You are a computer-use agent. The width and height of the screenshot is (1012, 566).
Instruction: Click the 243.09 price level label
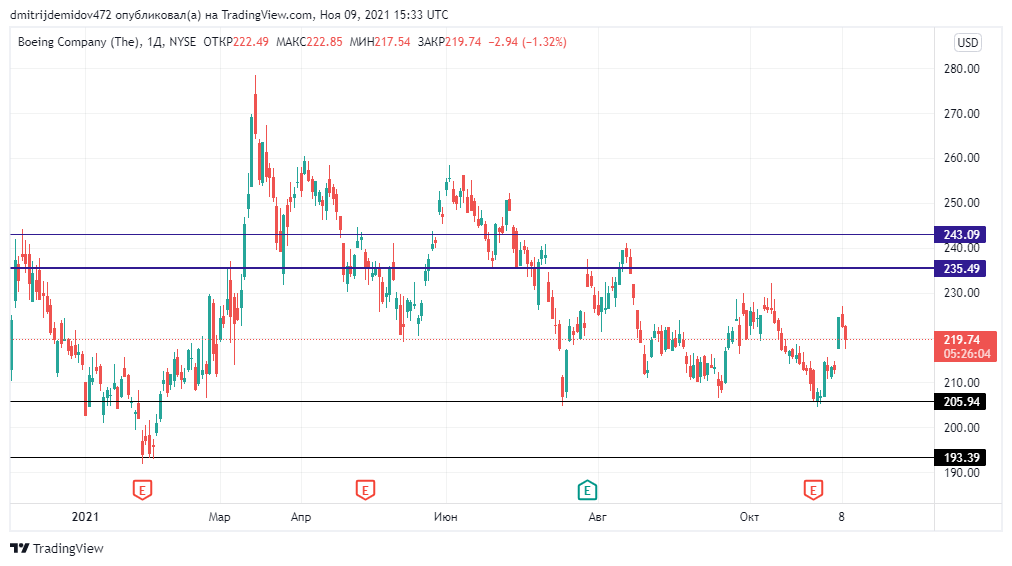[x=960, y=235]
